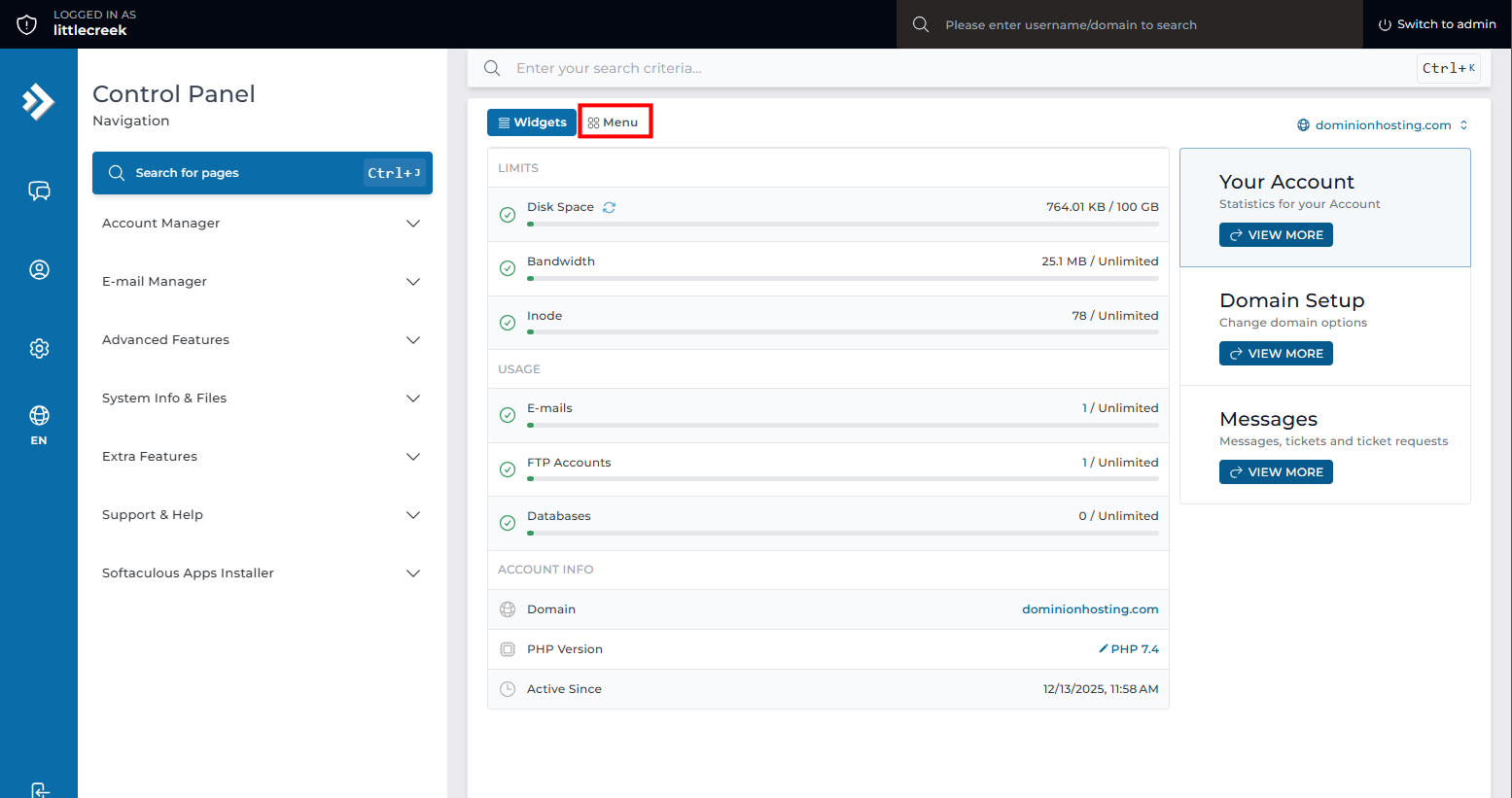The image size is (1512, 798).
Task: Click the globe language EN icon
Action: click(39, 424)
